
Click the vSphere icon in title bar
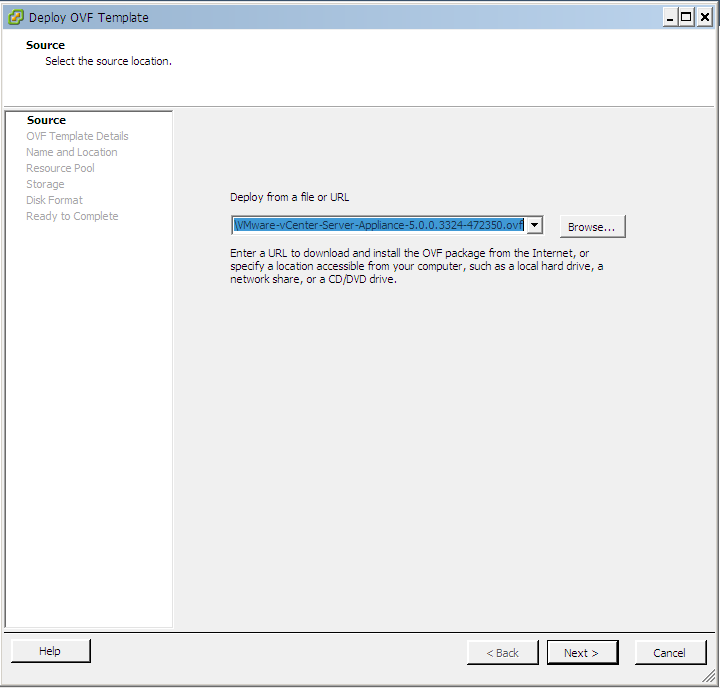pyautogui.click(x=16, y=17)
